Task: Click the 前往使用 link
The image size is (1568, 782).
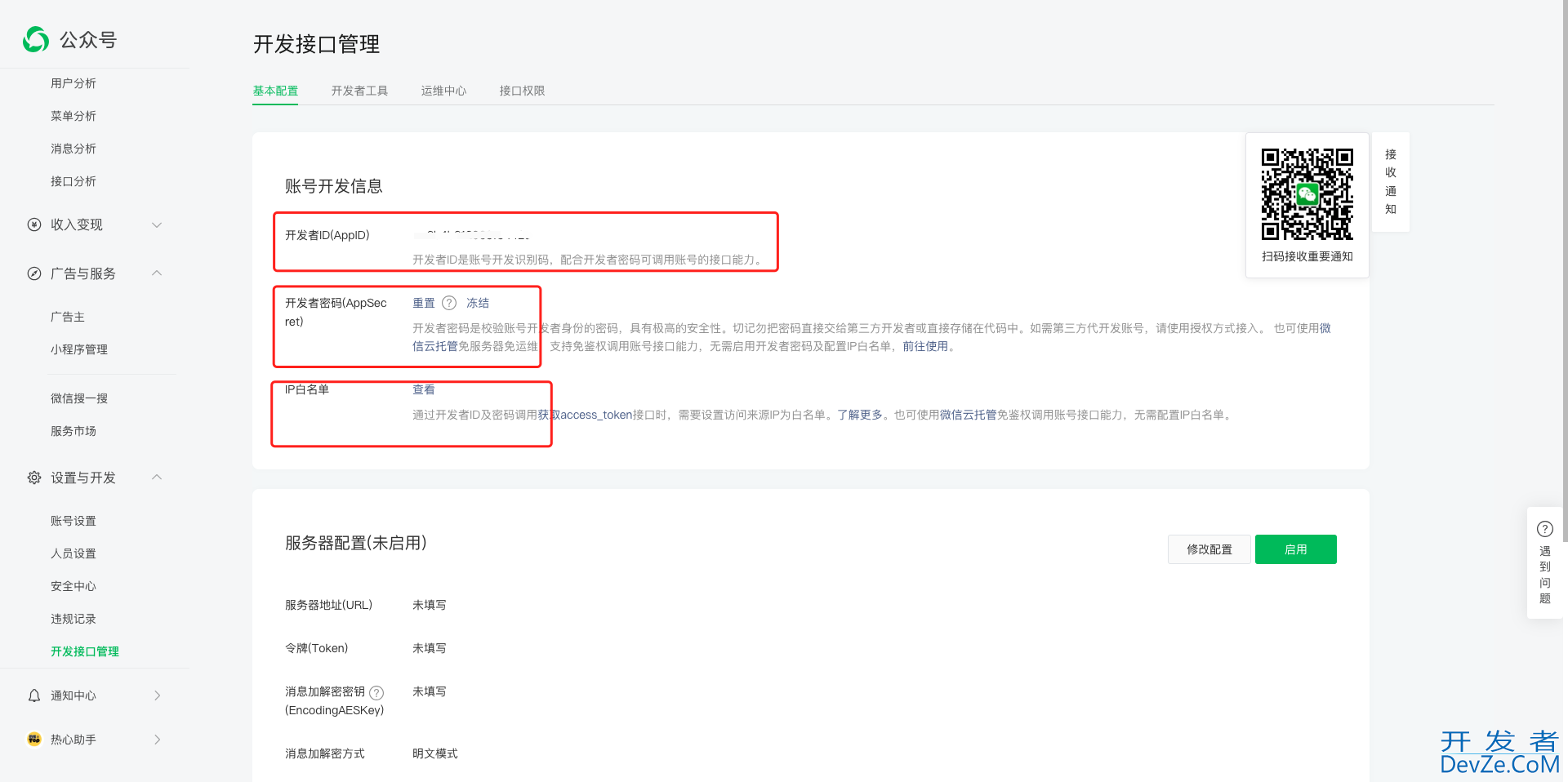Action: (x=925, y=346)
